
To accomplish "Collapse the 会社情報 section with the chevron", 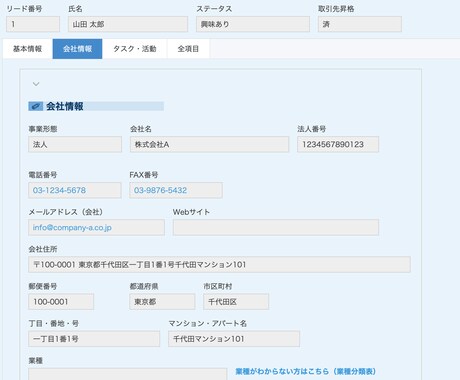I will (x=36, y=84).
